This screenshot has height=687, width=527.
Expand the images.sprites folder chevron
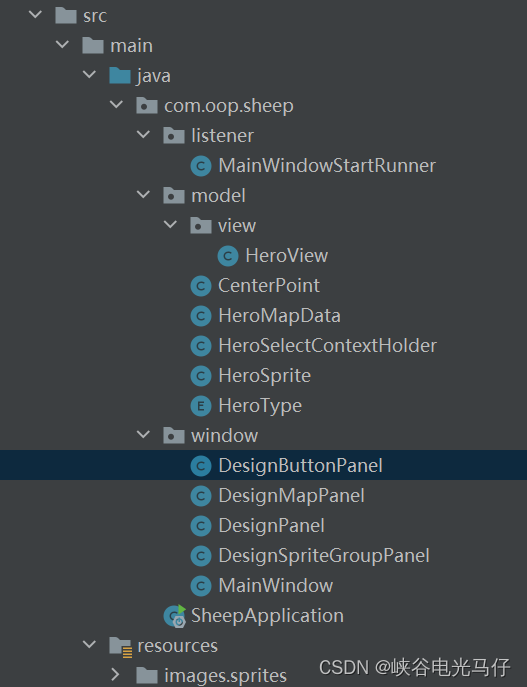click(116, 674)
